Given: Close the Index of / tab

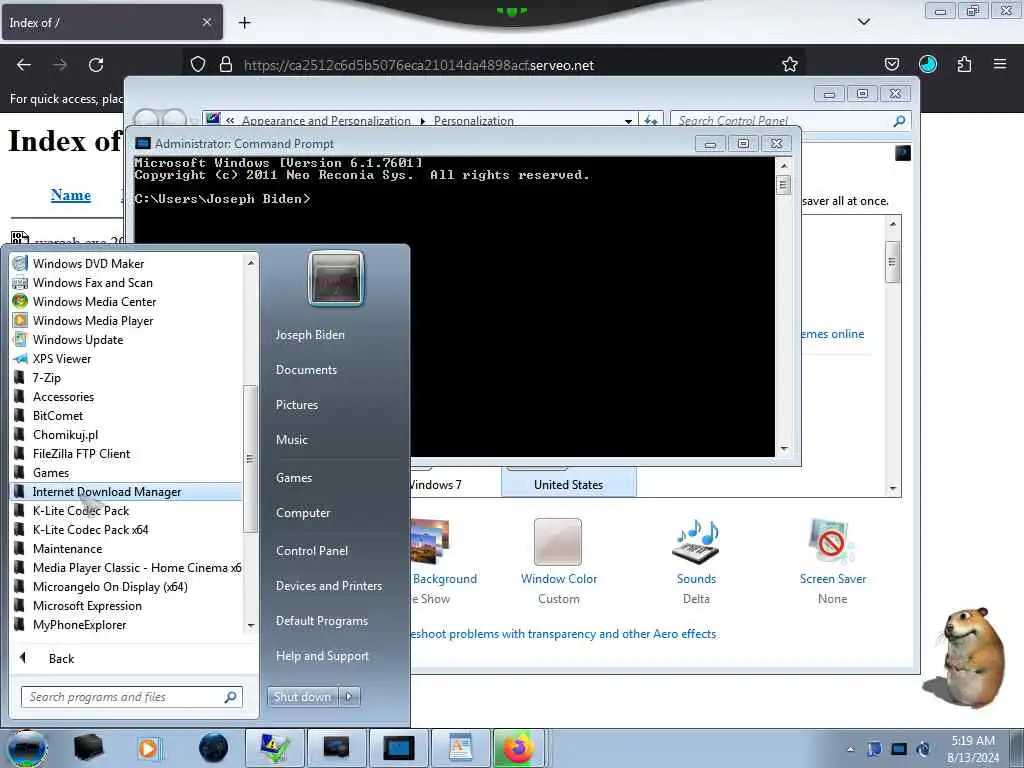Looking at the screenshot, I should click(206, 22).
